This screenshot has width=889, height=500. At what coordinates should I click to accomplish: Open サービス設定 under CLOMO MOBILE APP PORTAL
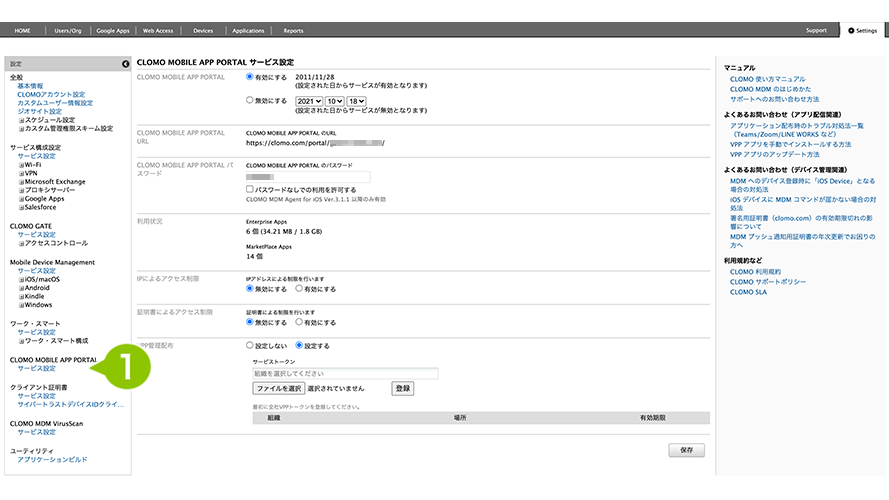click(37, 368)
